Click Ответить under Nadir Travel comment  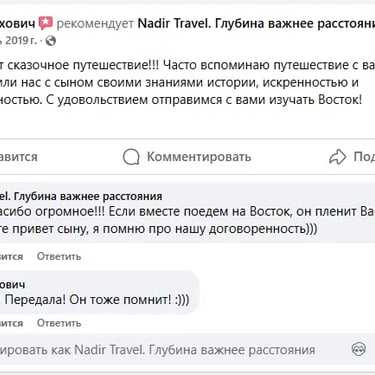coord(59,256)
